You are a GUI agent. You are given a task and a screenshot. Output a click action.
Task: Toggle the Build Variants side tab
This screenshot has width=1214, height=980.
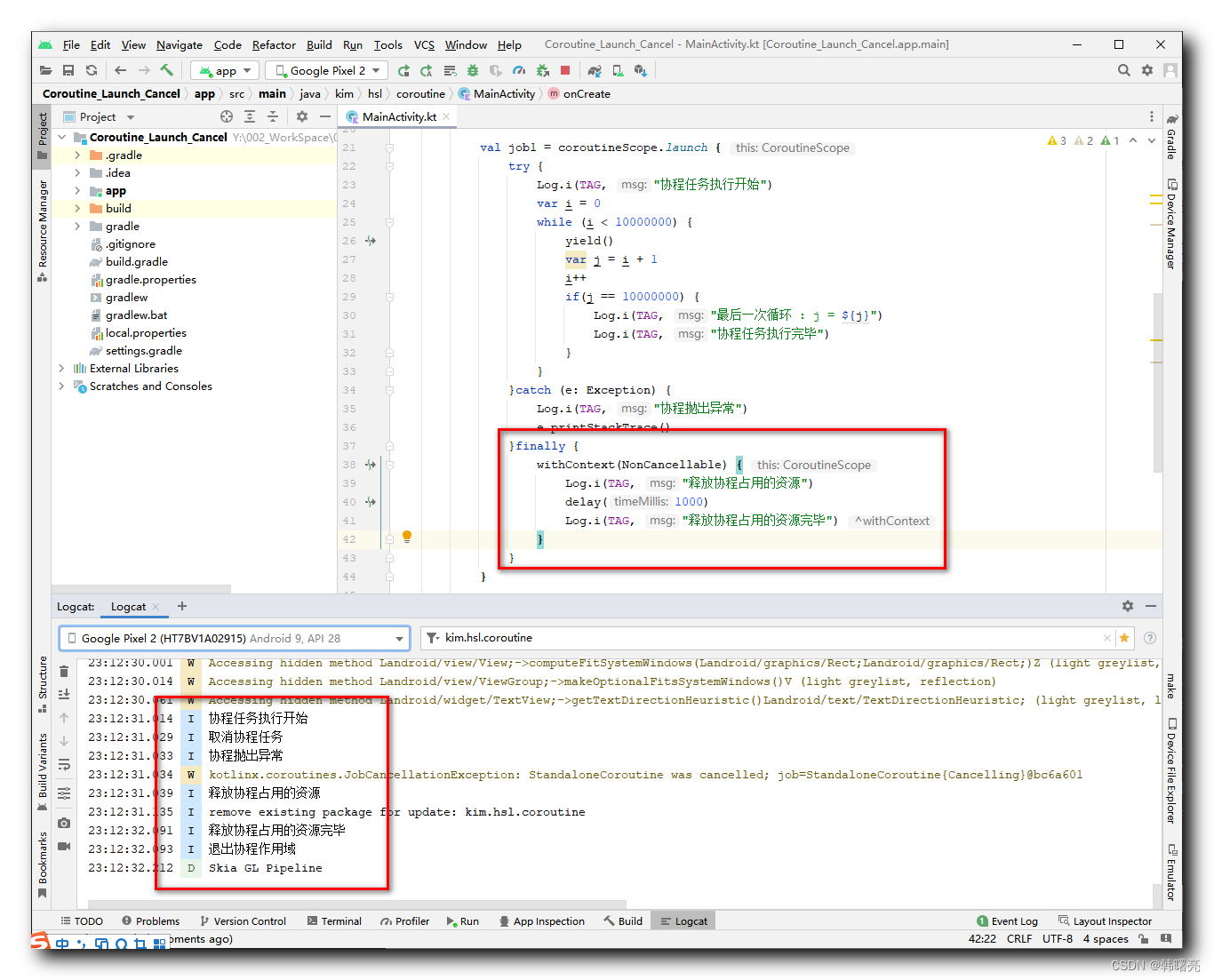coord(42,771)
